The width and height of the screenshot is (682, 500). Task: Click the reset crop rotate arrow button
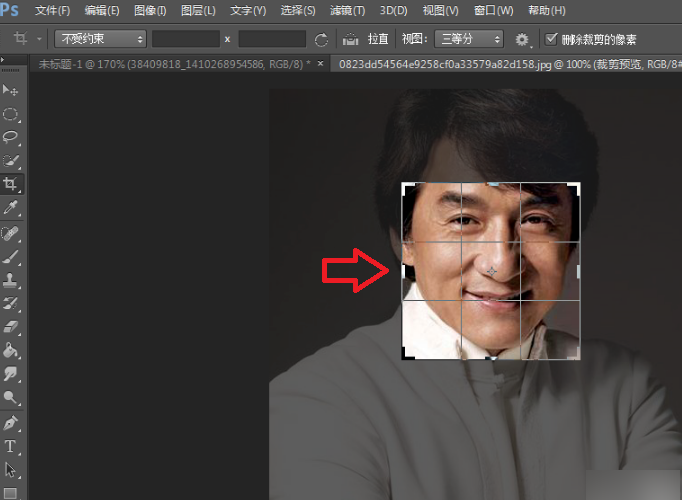click(x=321, y=40)
